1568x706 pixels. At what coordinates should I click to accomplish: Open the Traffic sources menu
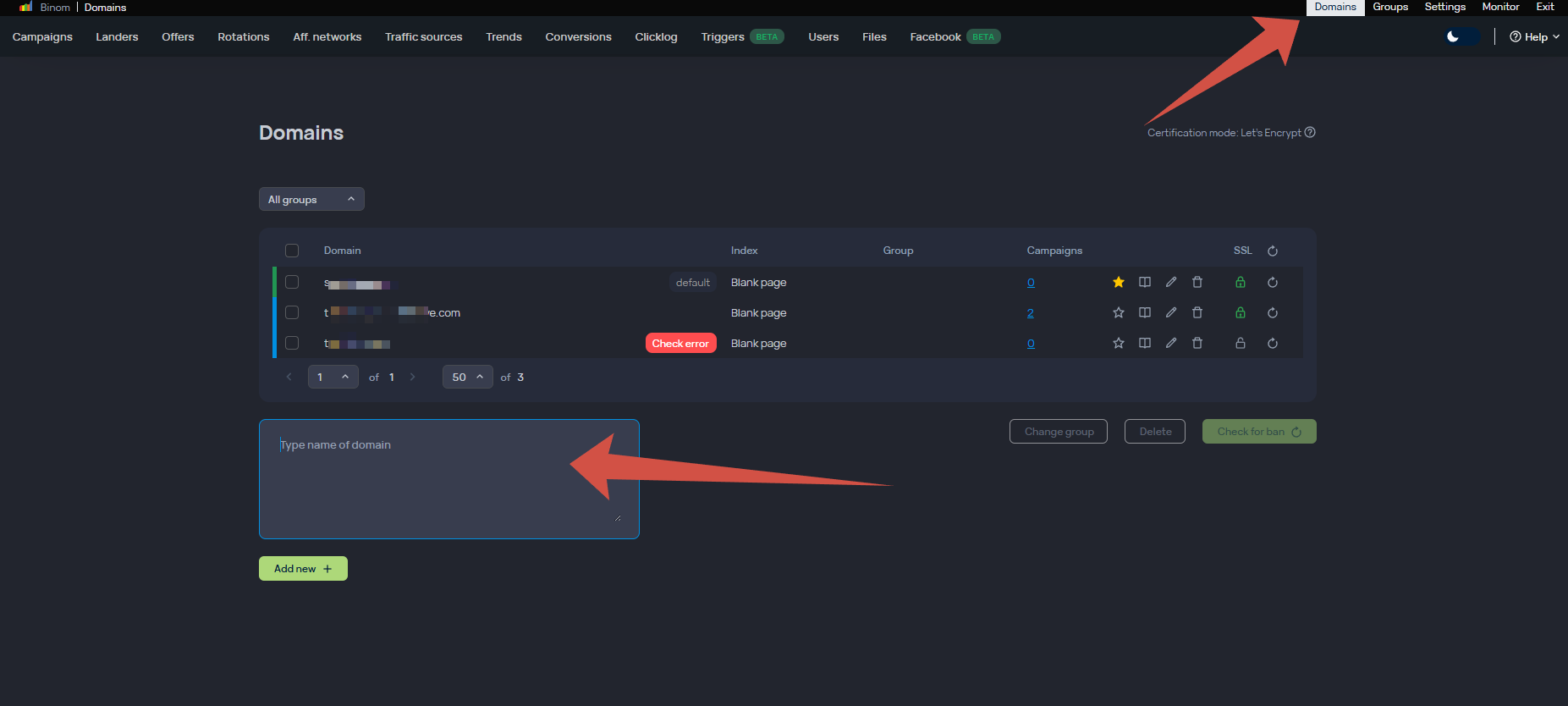424,36
